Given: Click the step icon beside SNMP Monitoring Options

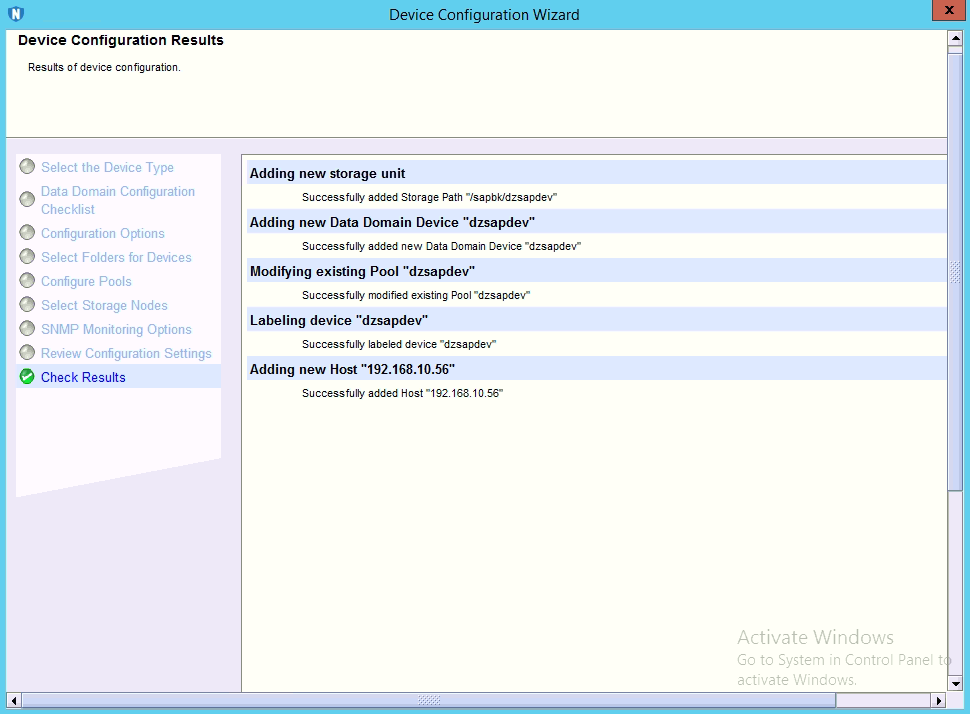Looking at the screenshot, I should point(27,329).
